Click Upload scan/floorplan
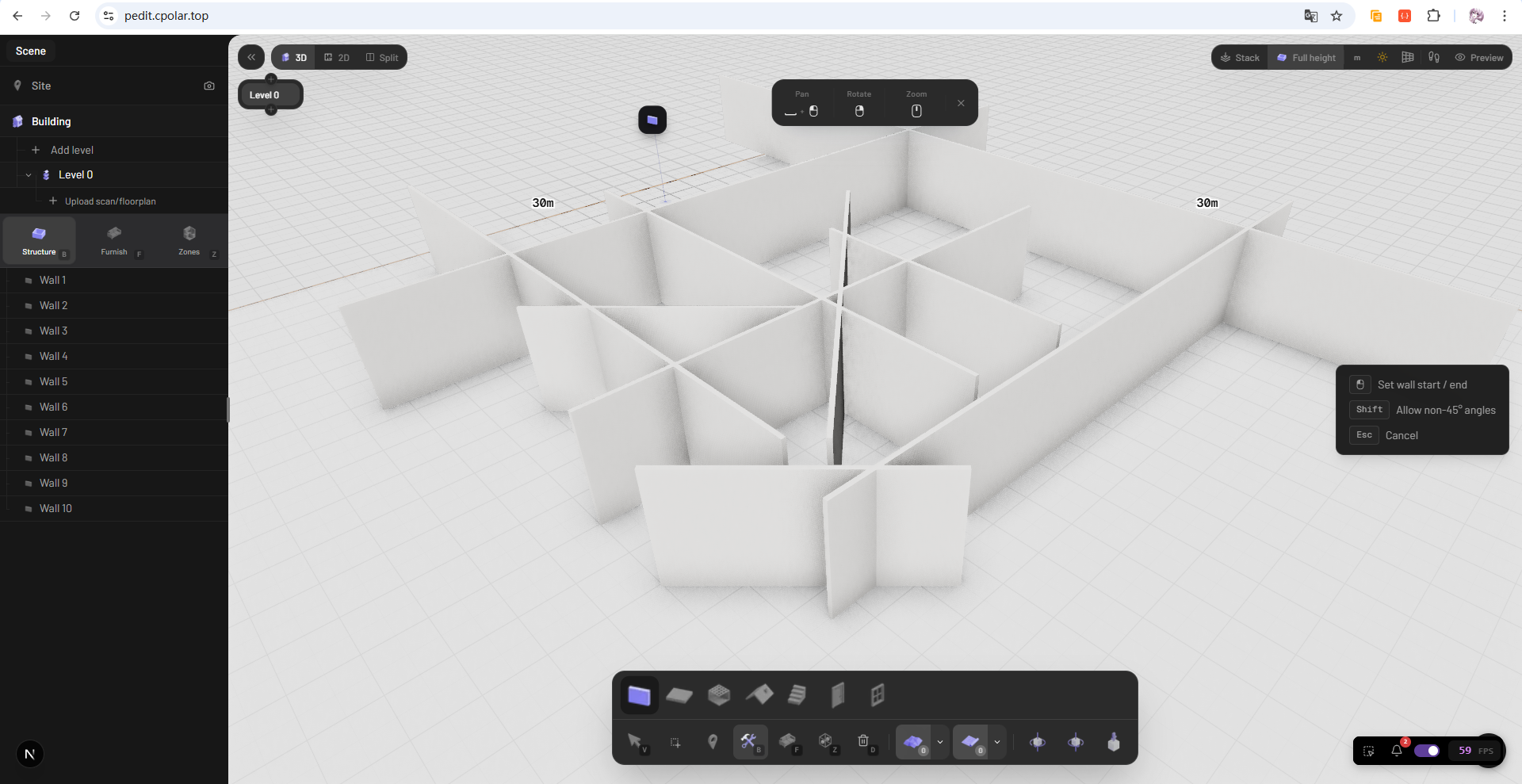Image resolution: width=1522 pixels, height=784 pixels. coord(110,201)
